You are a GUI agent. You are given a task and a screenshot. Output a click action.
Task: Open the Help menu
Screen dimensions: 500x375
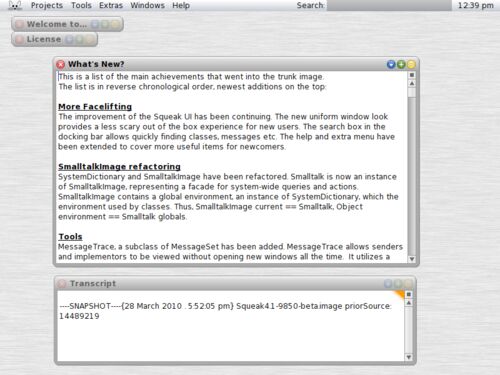click(181, 5)
